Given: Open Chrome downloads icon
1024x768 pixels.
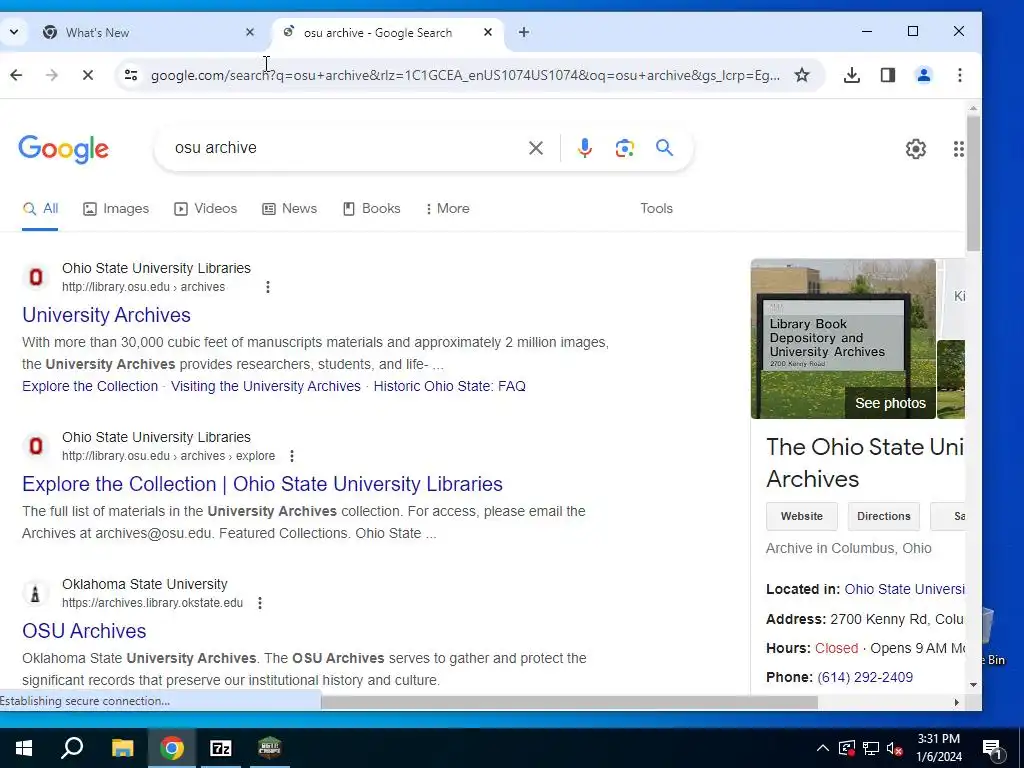Looking at the screenshot, I should [x=852, y=75].
